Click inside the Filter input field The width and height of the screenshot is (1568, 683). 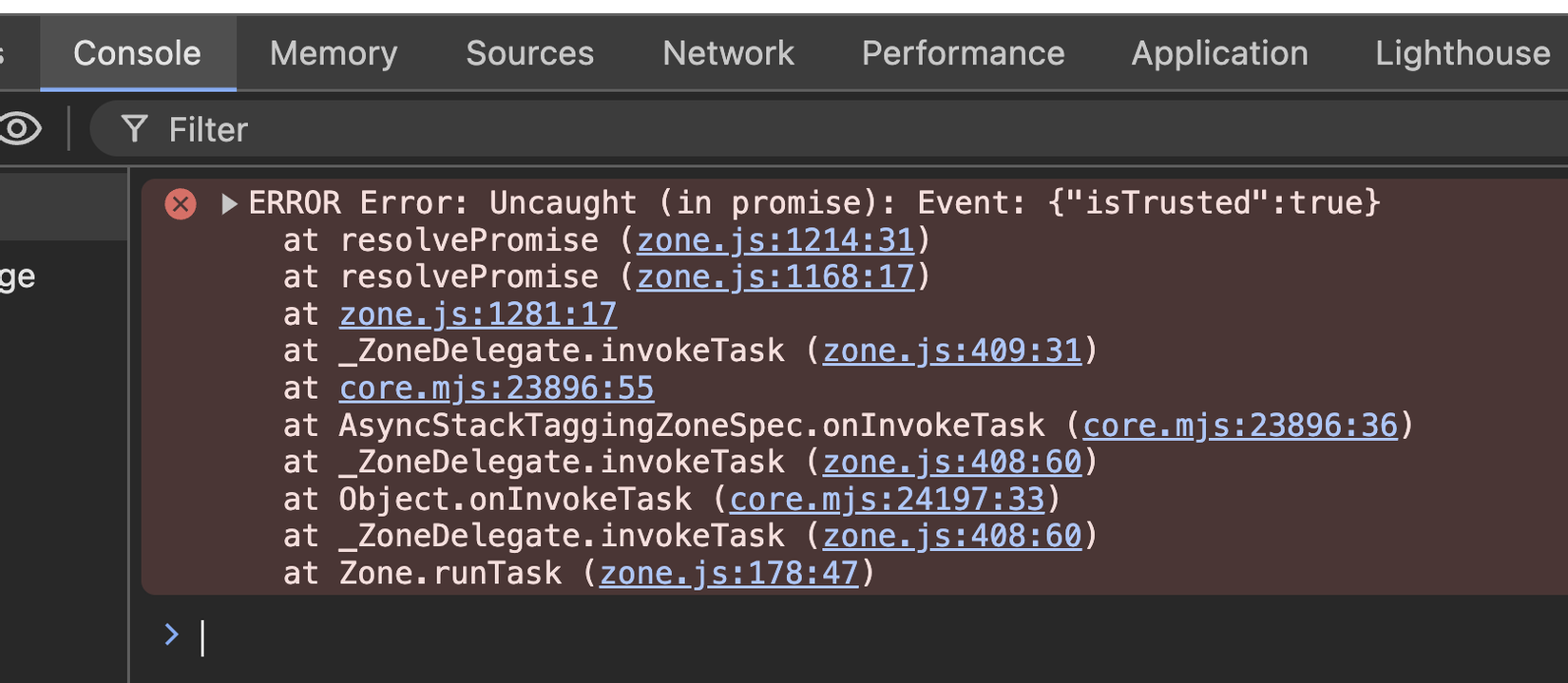pyautogui.click(x=380, y=128)
